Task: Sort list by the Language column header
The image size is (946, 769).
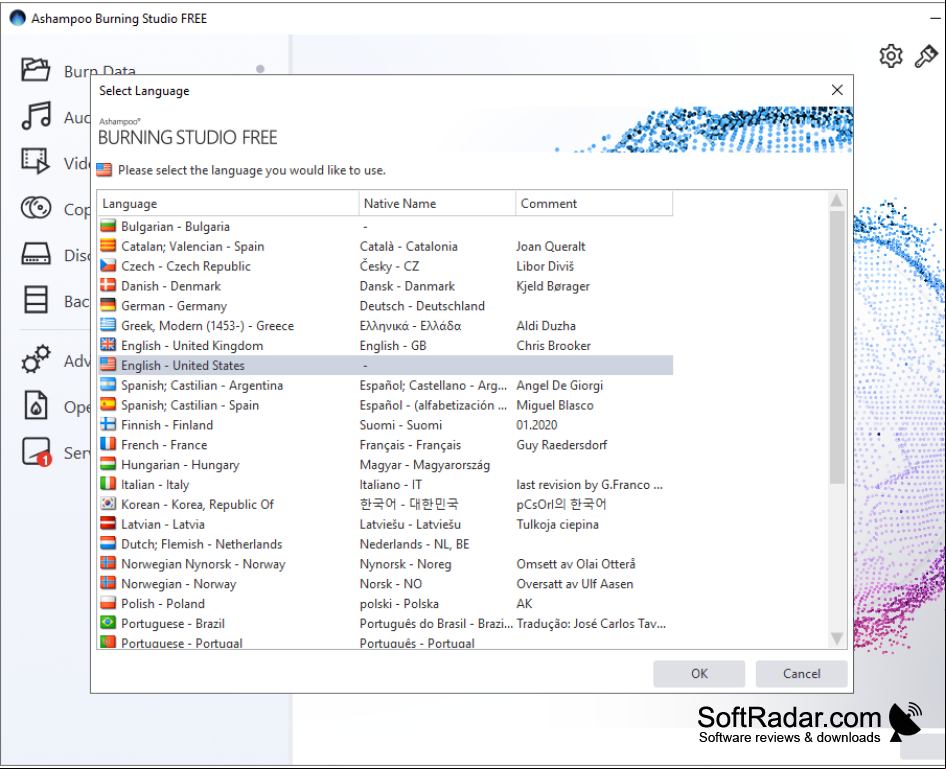Action: [228, 204]
